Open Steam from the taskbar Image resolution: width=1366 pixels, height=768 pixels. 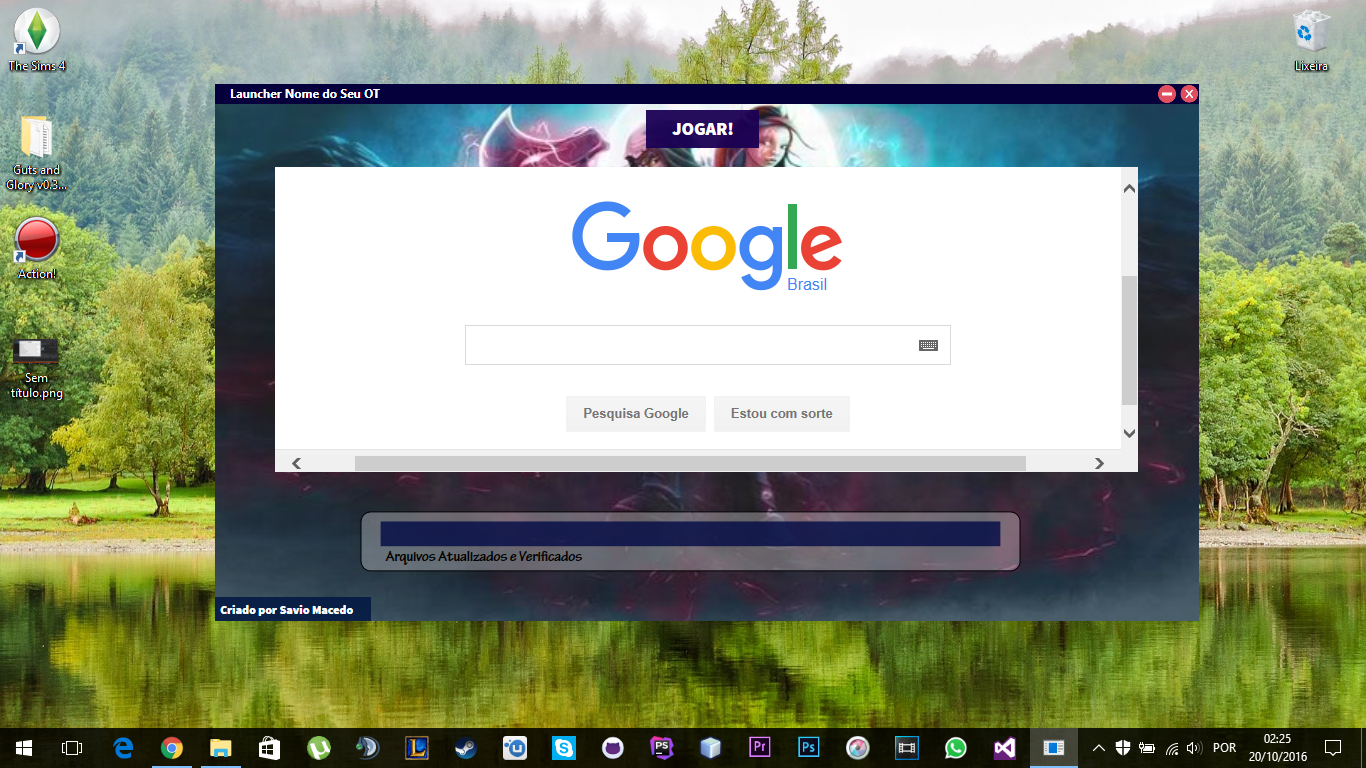click(466, 747)
